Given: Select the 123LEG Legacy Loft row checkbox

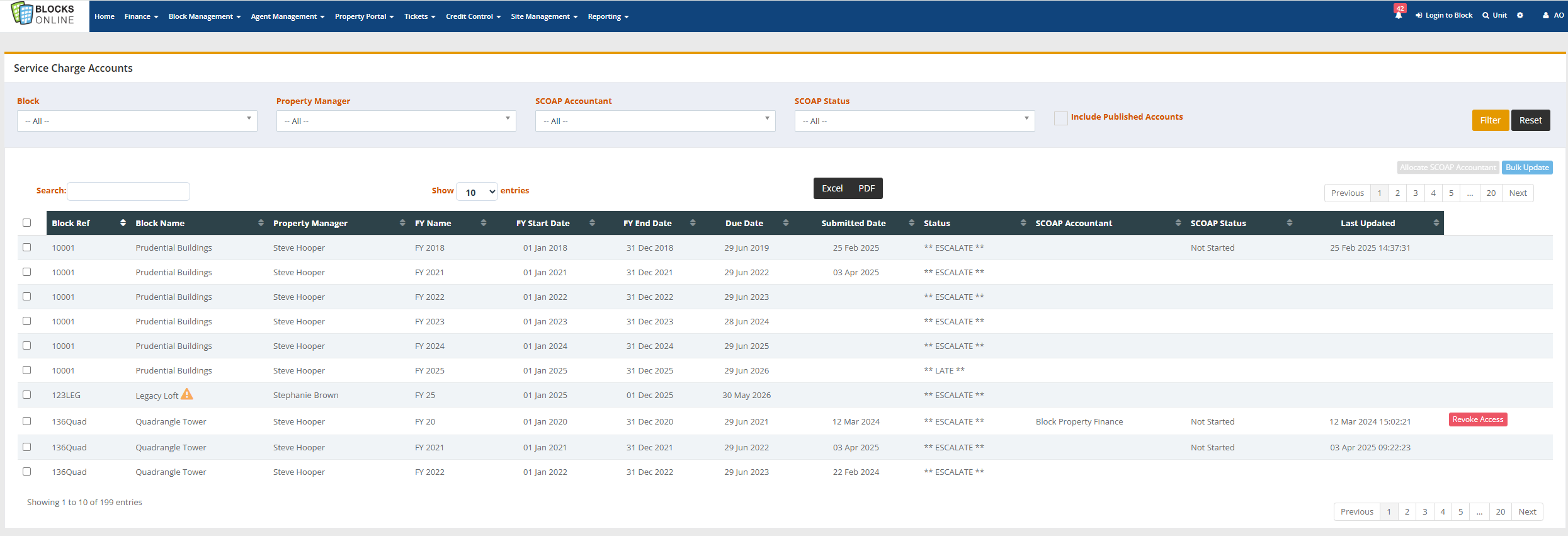Looking at the screenshot, I should (26, 395).
